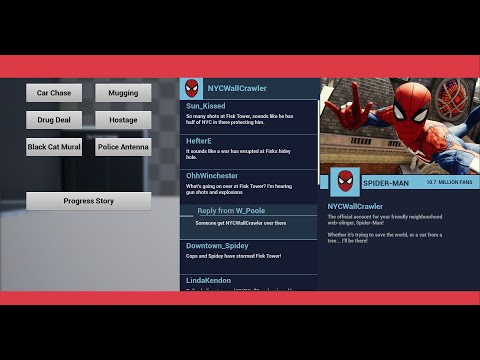Viewport: 480px width, 360px height.
Task: Open NYCWallCrawler profile handle
Action: click(355, 207)
